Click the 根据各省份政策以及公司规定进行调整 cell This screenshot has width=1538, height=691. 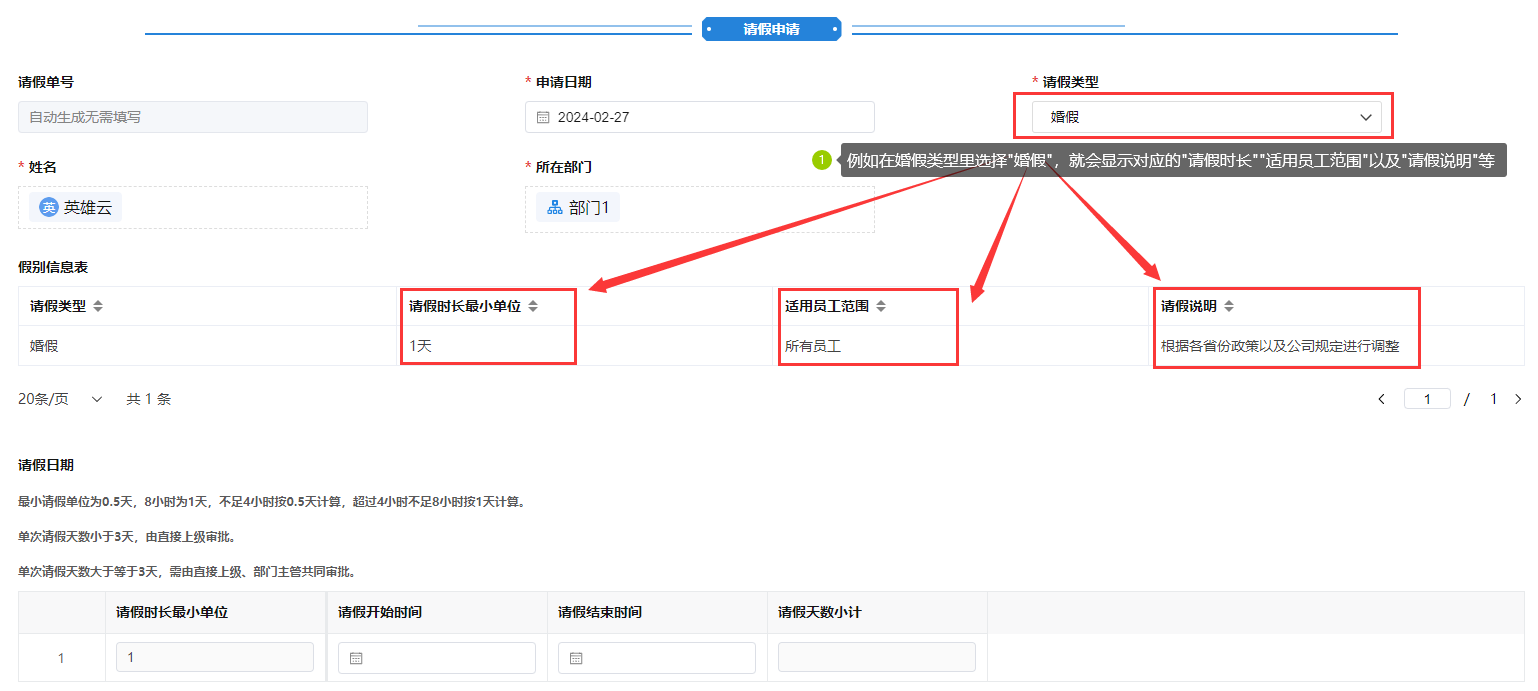1337,346
